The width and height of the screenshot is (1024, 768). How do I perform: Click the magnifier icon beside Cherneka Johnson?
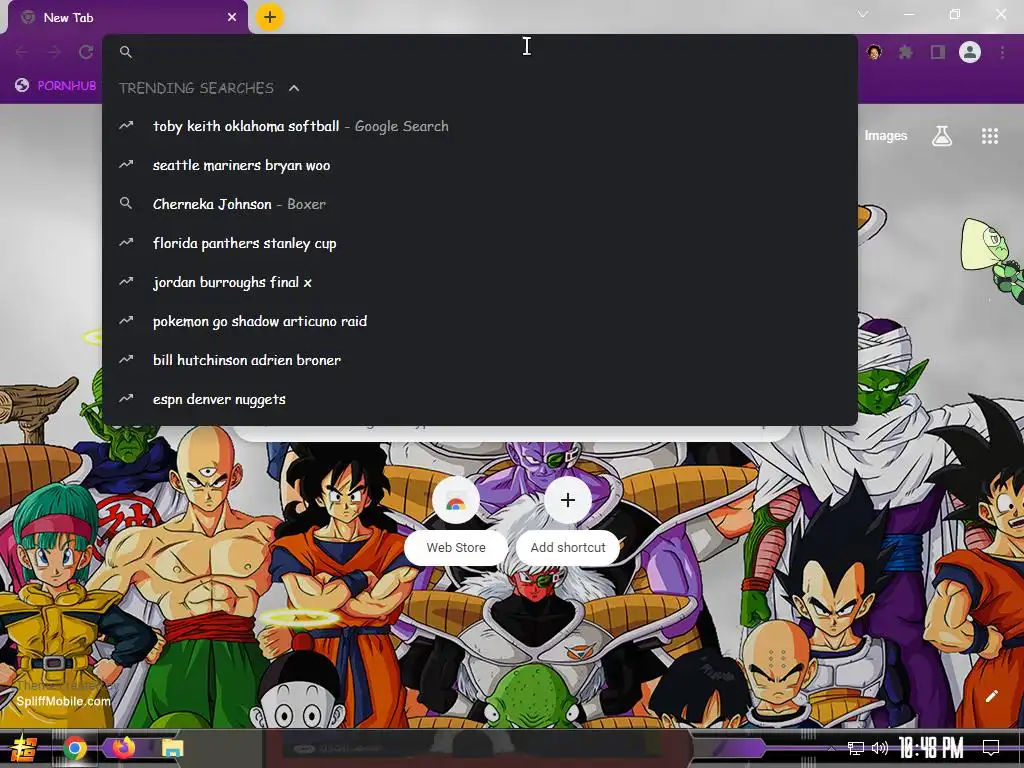126,203
